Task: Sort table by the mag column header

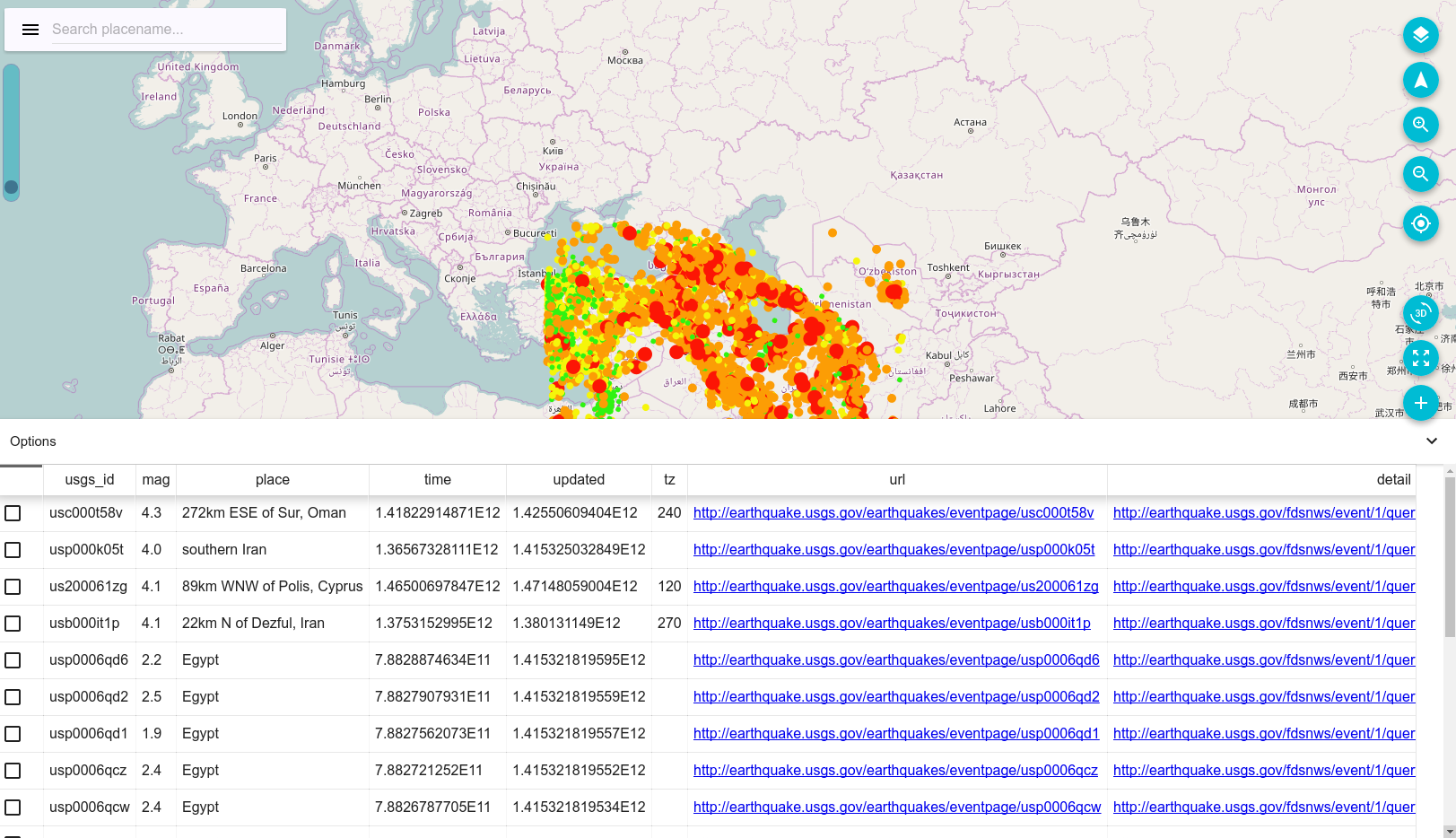Action: pos(155,480)
